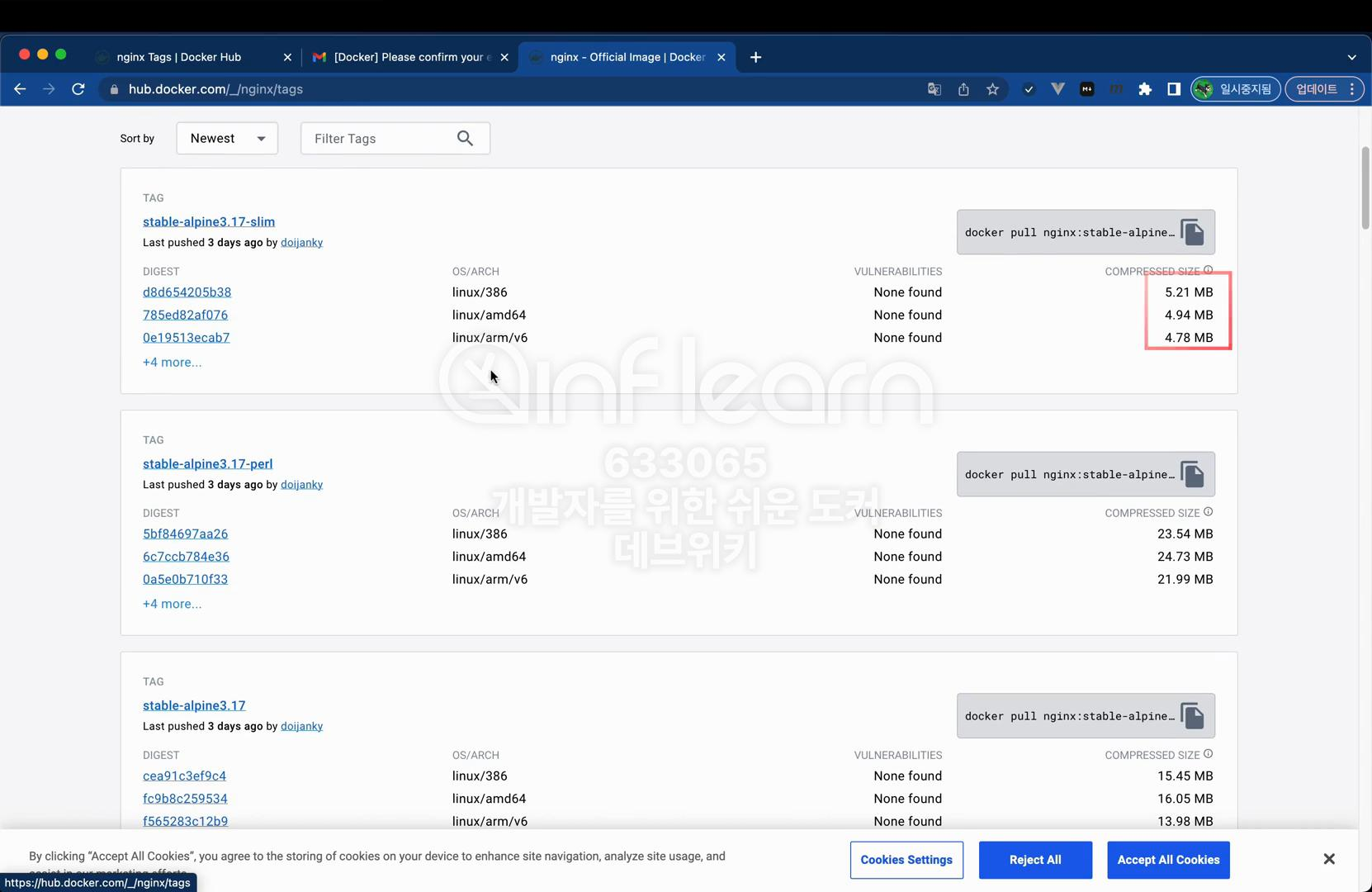Open the stable-alpine3.17-slim tag link
Screen dimensions: 1372x892
point(209,221)
